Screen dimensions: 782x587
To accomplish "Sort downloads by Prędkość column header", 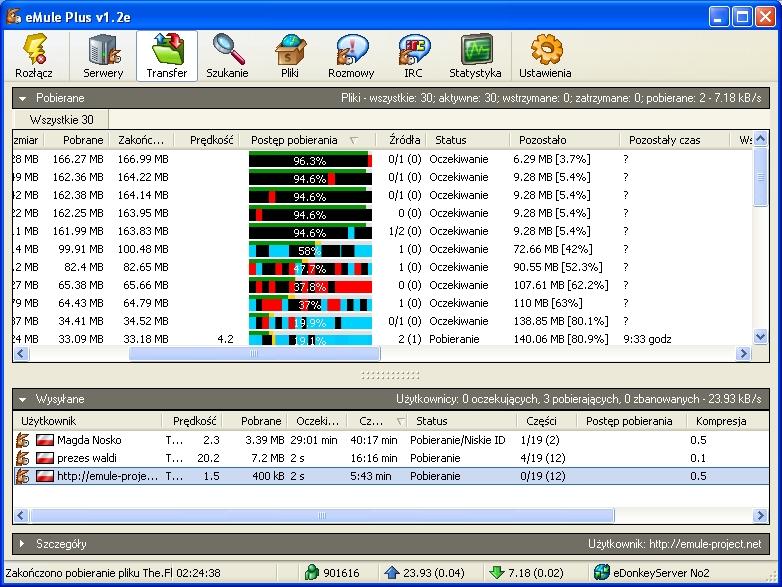I will (x=208, y=140).
